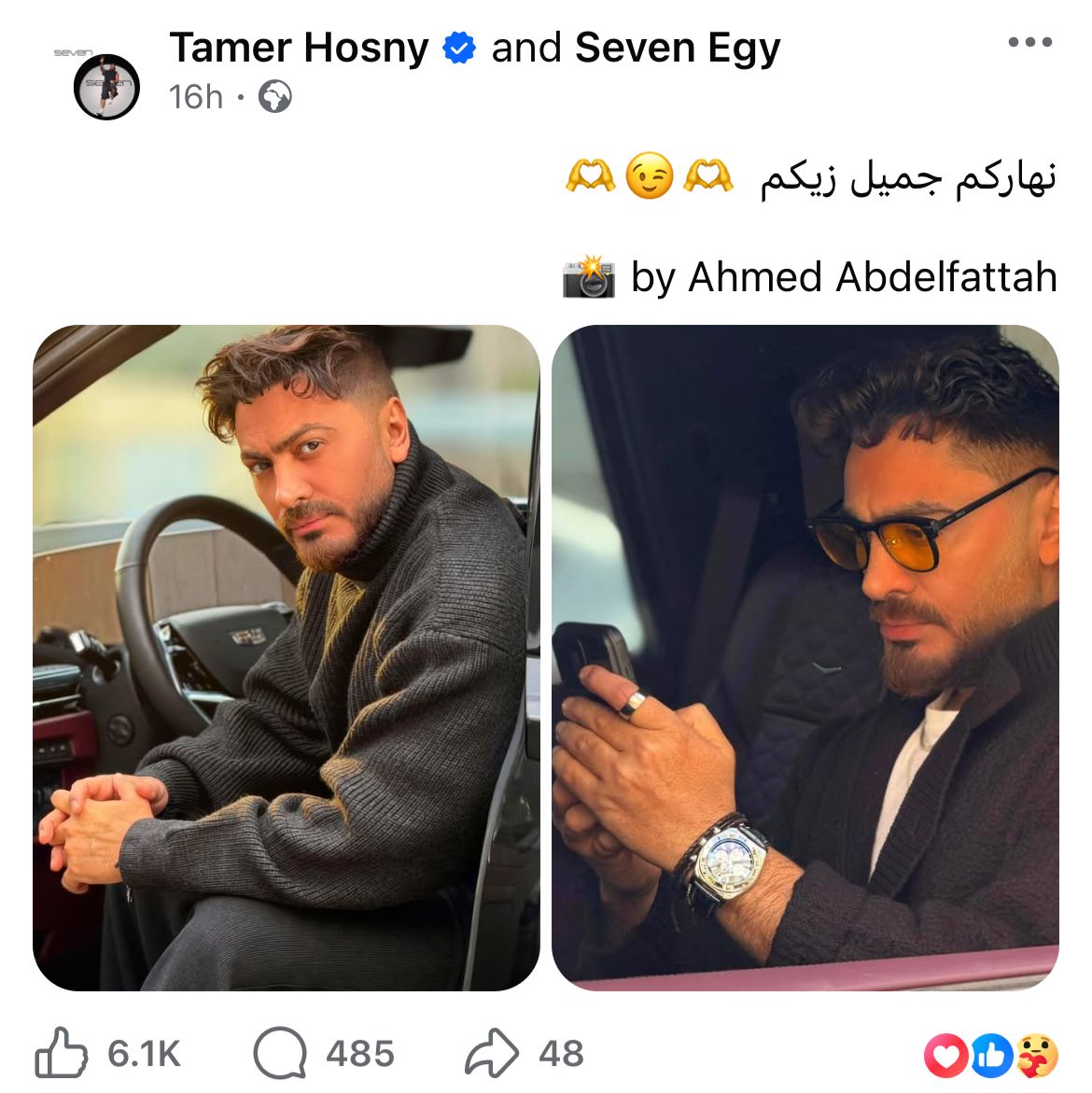Viewport: 1092px width, 1093px height.
Task: Open the 485 comments count
Action: 359,1053
